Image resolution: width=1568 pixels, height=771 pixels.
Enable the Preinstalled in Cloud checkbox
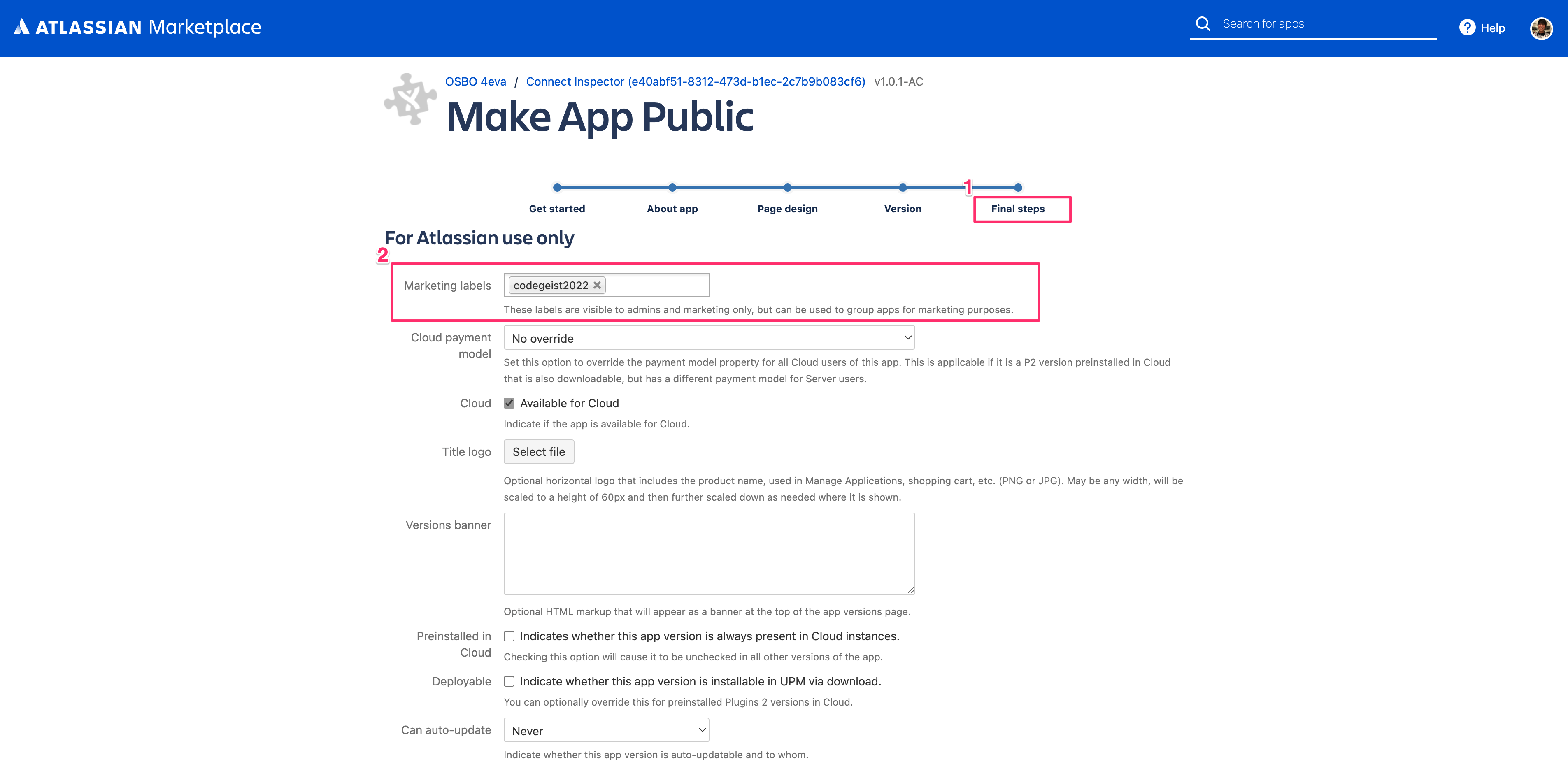pyautogui.click(x=509, y=636)
